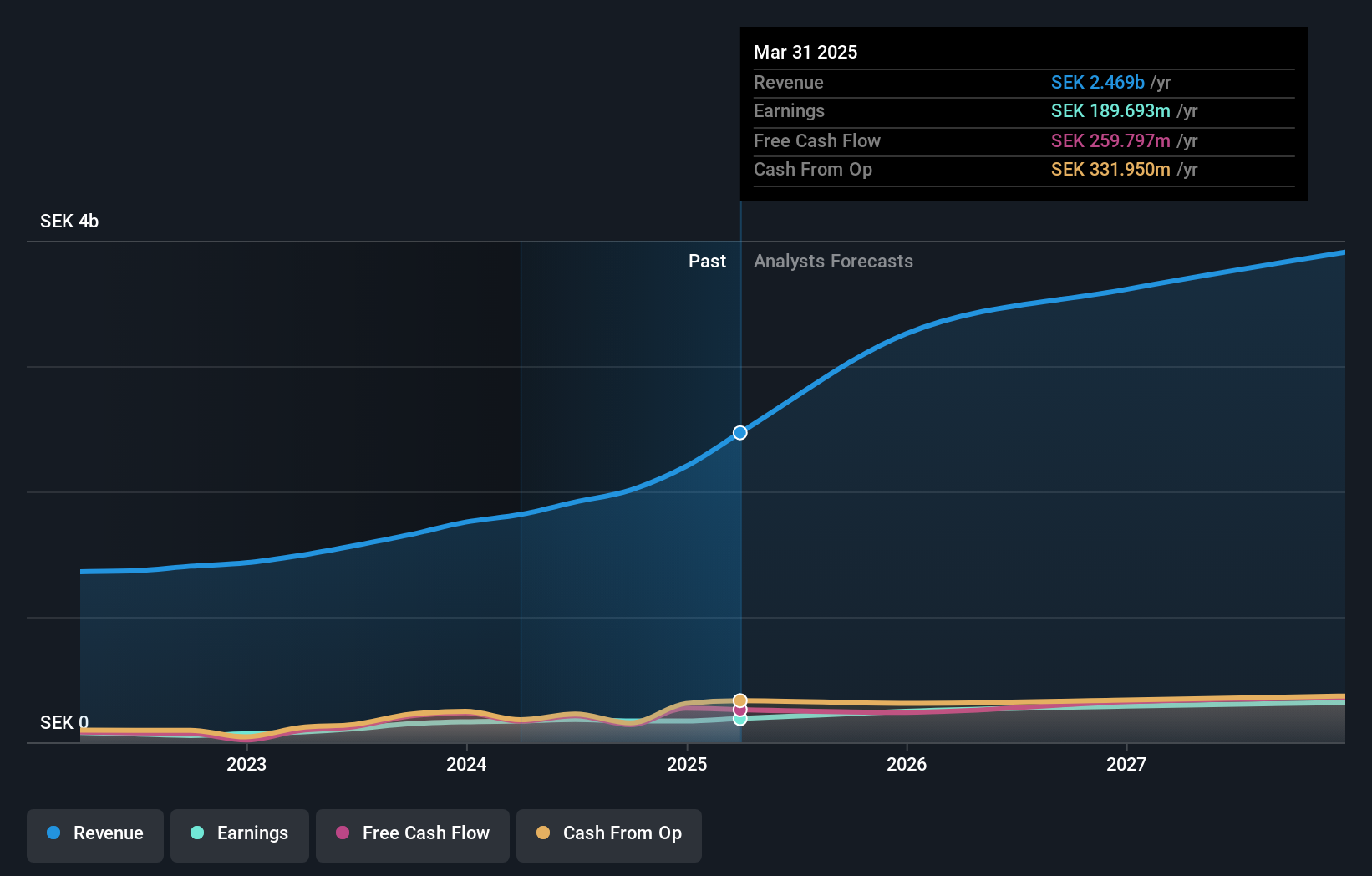Toggle the Free Cash Flow legend series
The height and width of the screenshot is (876, 1372).
click(x=413, y=835)
